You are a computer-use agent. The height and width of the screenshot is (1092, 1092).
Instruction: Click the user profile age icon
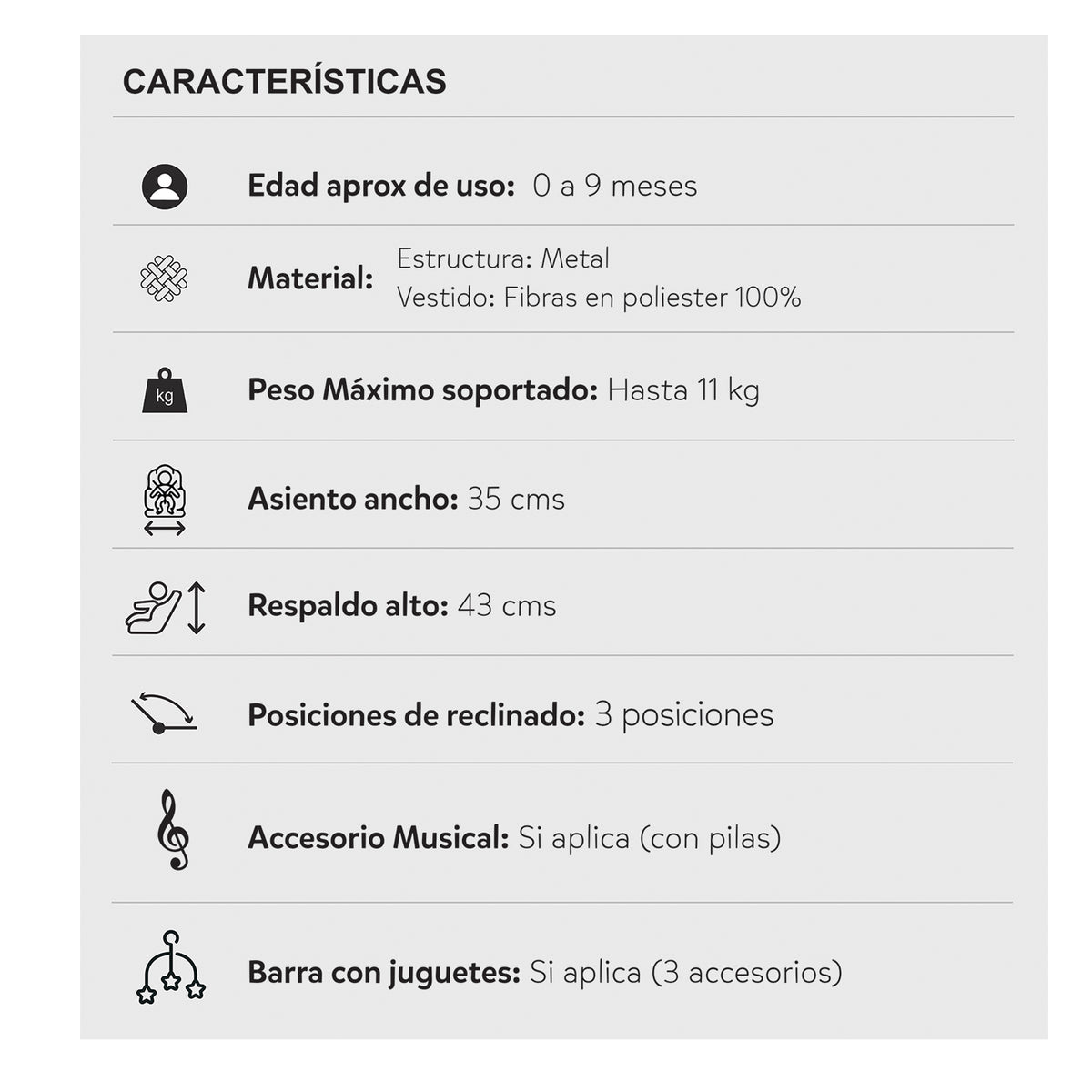tap(165, 187)
